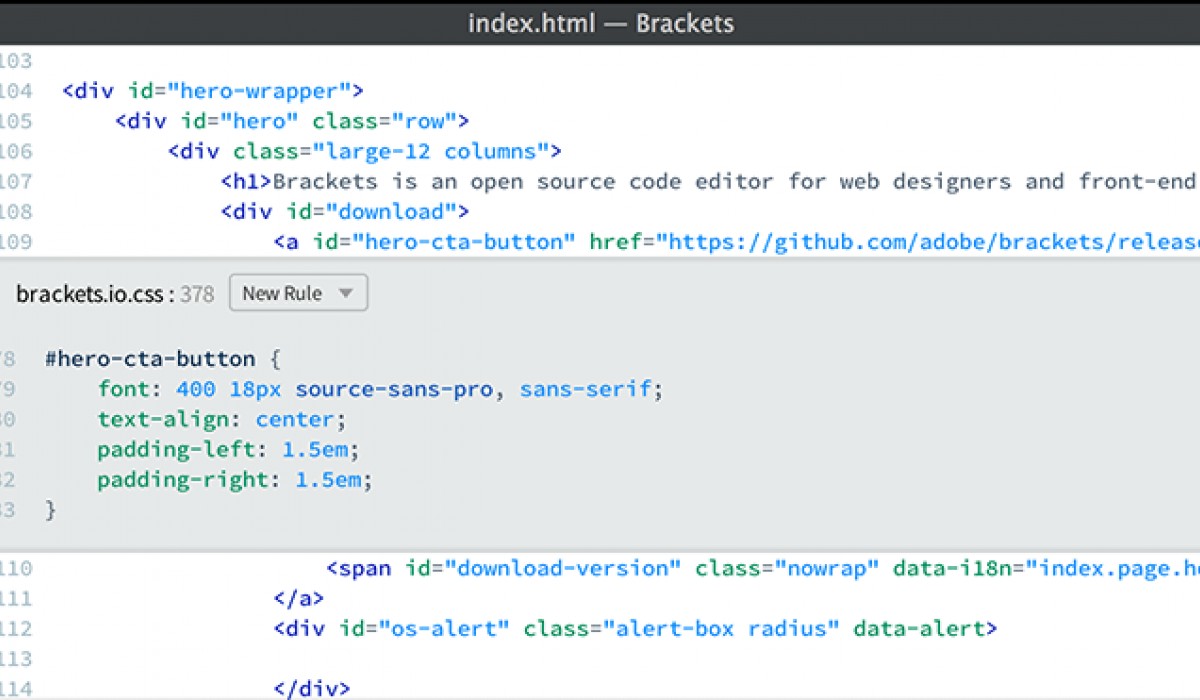The image size is (1200, 700).
Task: Click the "os-alert" id value
Action: (x=444, y=628)
